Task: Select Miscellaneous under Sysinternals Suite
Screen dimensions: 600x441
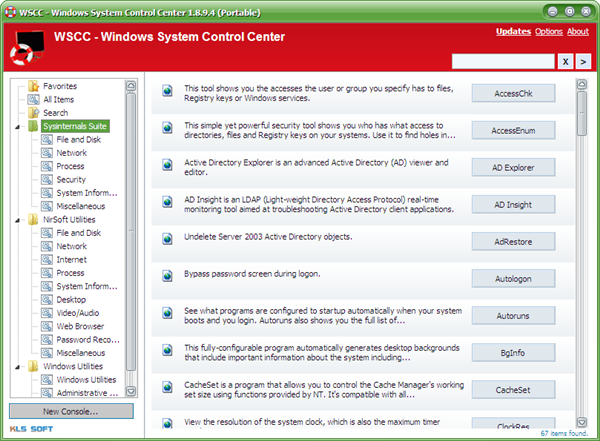Action: [81, 206]
